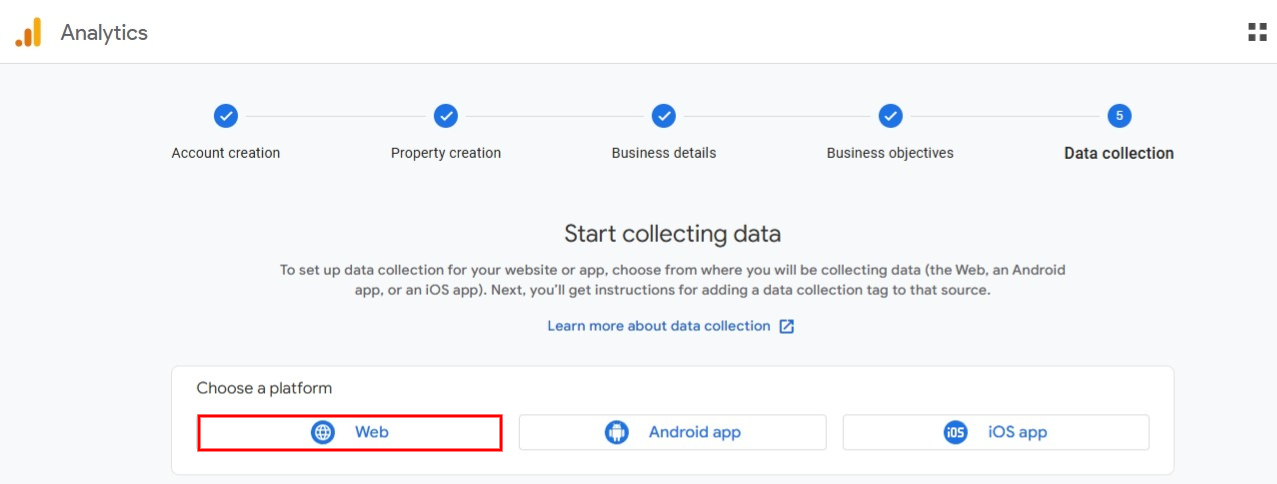Go to the Business objectives step label
Screen dimensions: 1277x484
pos(890,153)
